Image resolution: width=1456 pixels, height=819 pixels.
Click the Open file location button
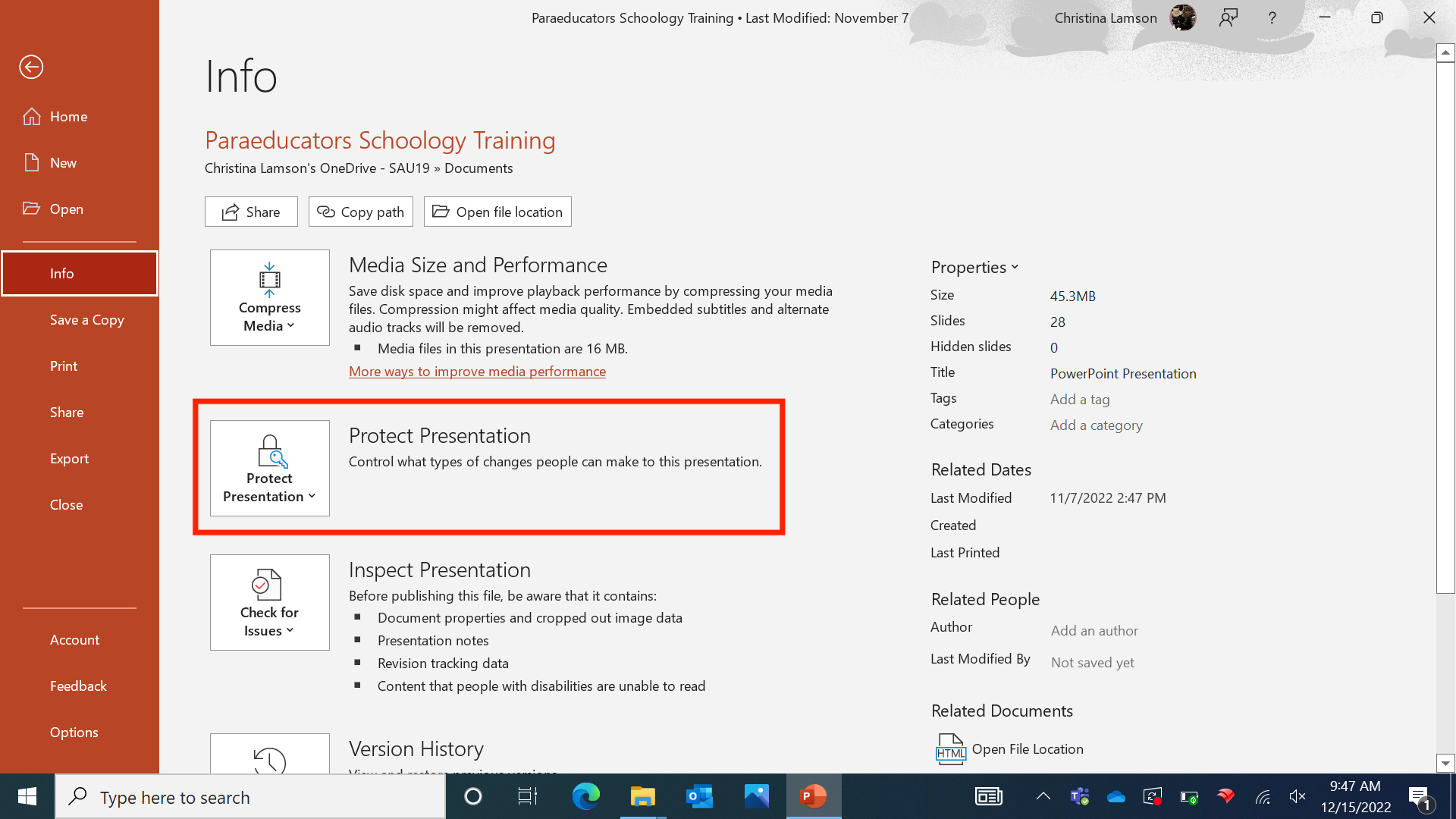[497, 212]
